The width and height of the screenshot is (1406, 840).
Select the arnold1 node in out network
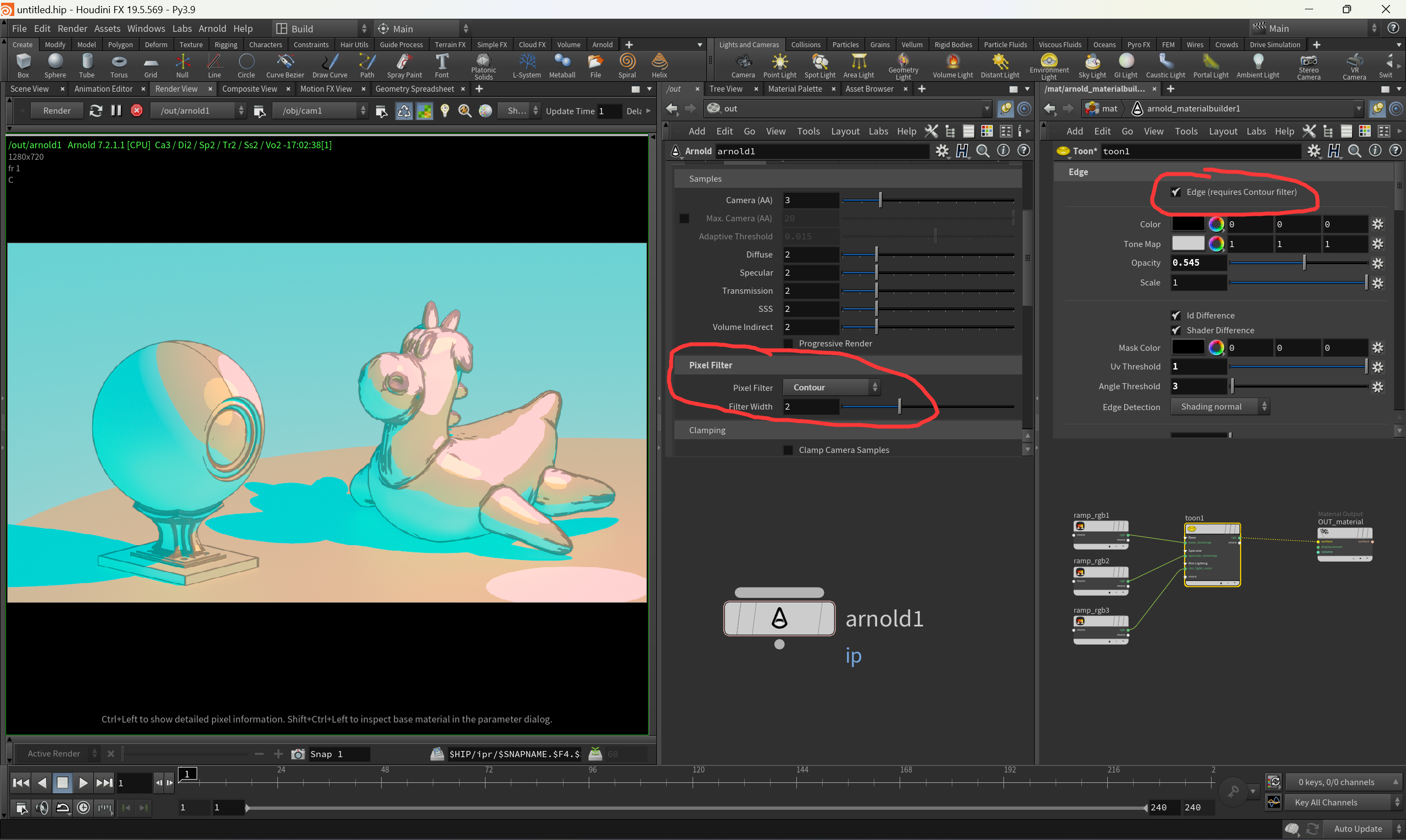click(779, 618)
